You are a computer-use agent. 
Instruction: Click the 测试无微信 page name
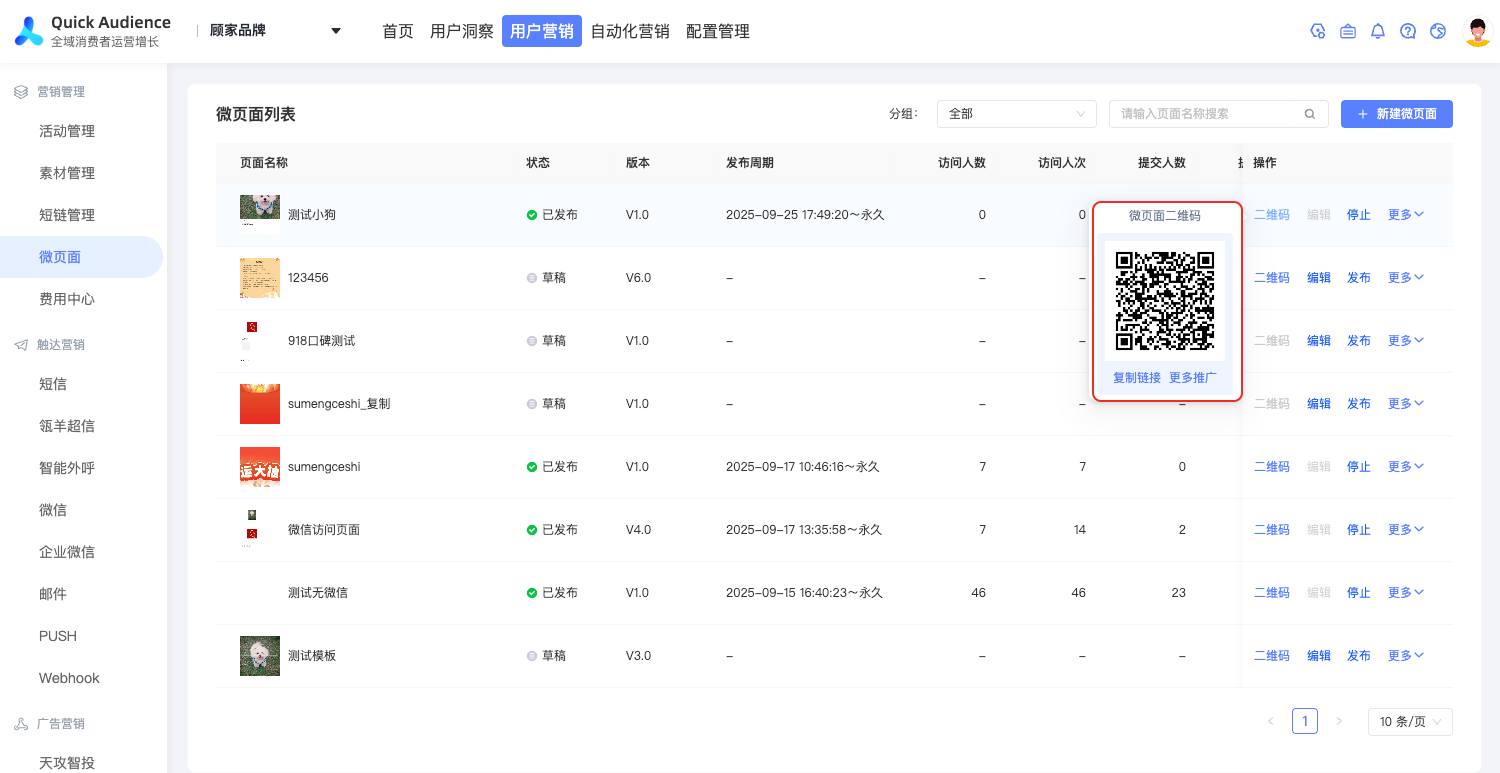[318, 593]
